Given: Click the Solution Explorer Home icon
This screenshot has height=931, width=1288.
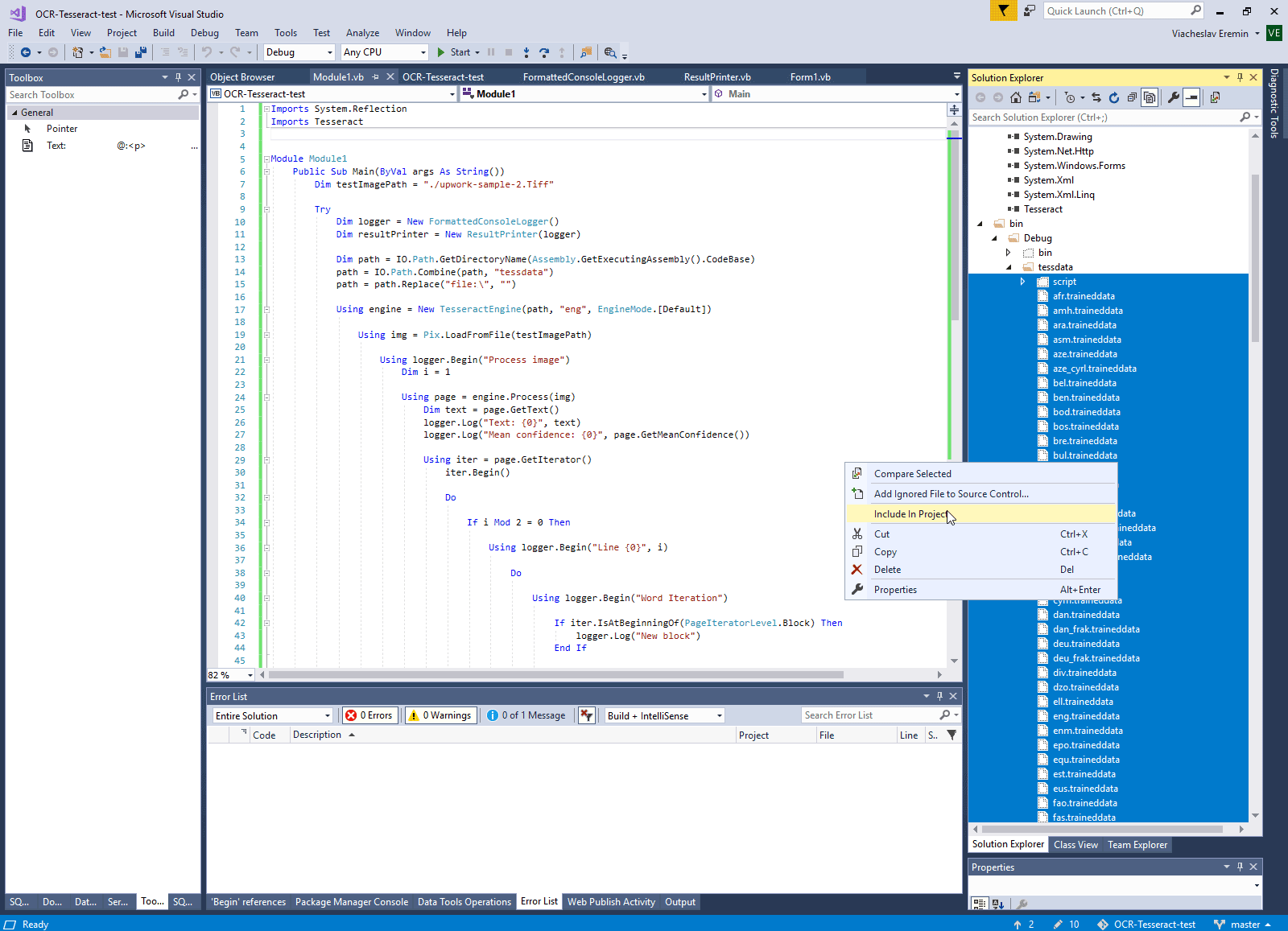Looking at the screenshot, I should point(1016,97).
